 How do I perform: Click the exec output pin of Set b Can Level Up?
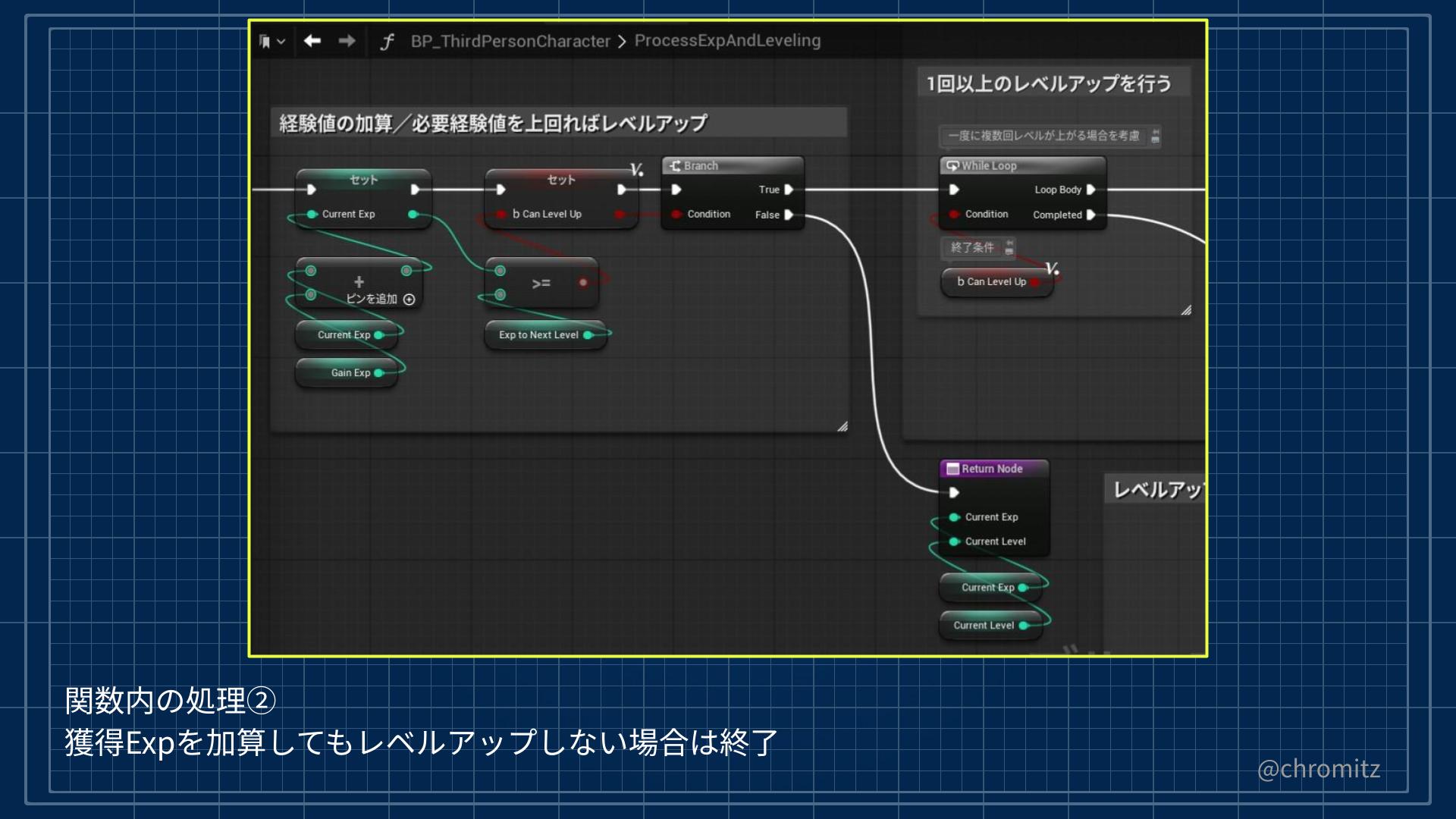(x=622, y=190)
